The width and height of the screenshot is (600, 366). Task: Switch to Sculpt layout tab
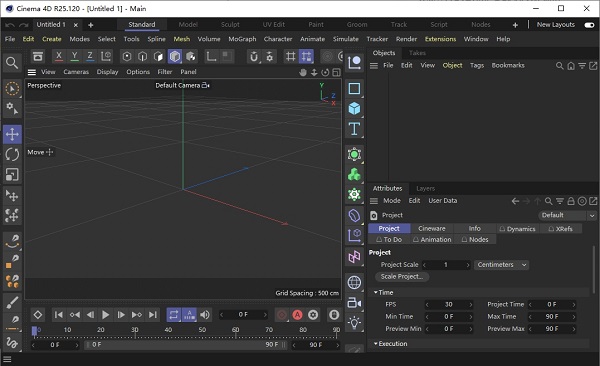pos(230,25)
